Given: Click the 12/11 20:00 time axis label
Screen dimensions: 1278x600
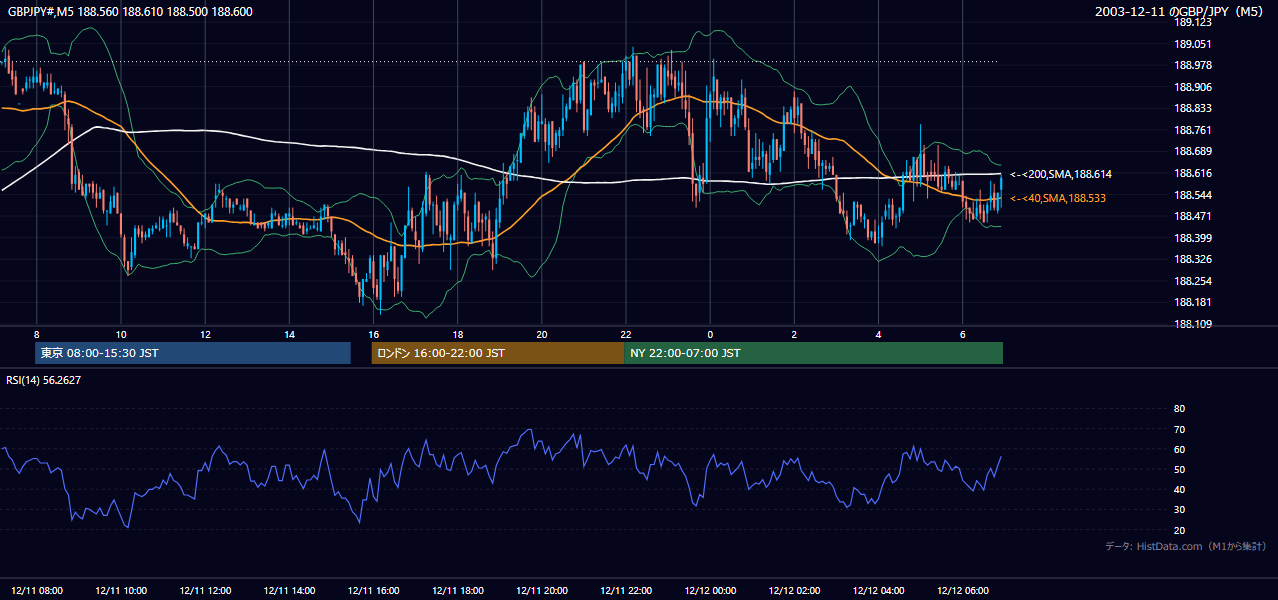Looking at the screenshot, I should (541, 591).
